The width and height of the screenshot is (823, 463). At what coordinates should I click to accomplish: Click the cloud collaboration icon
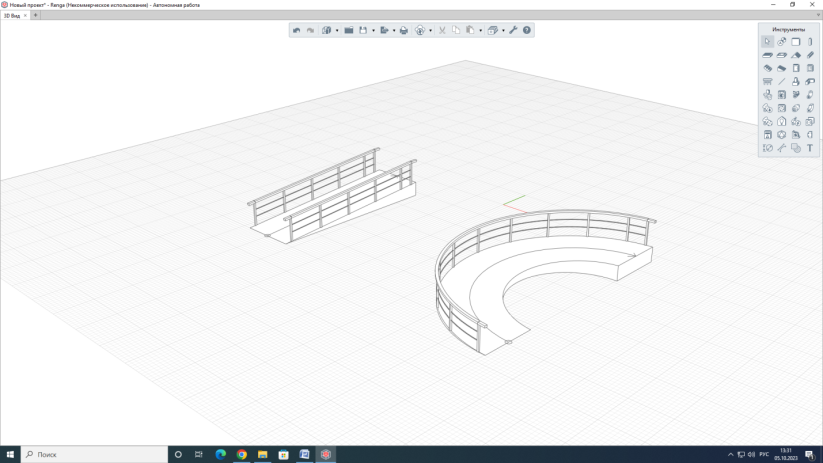[420, 30]
